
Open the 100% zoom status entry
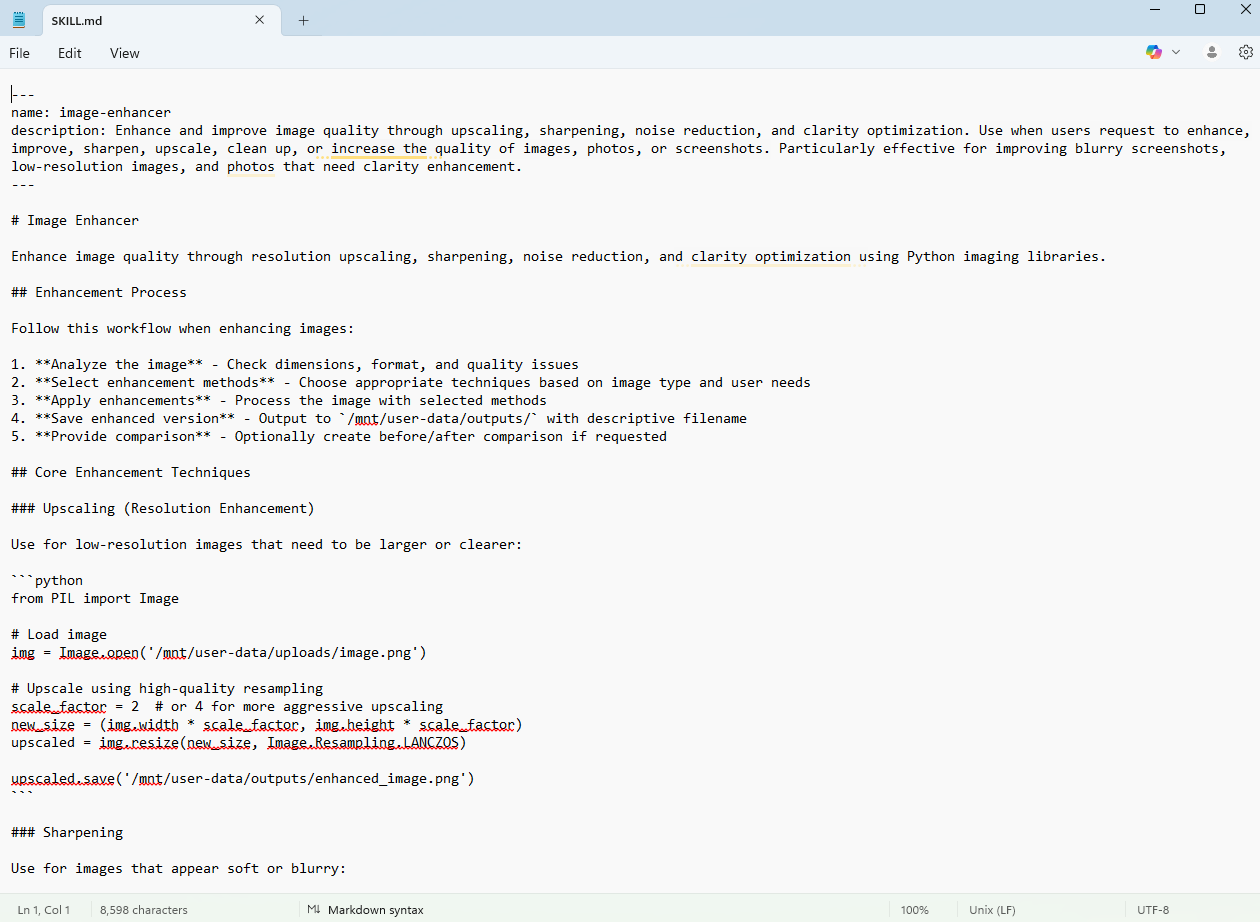[x=915, y=910]
